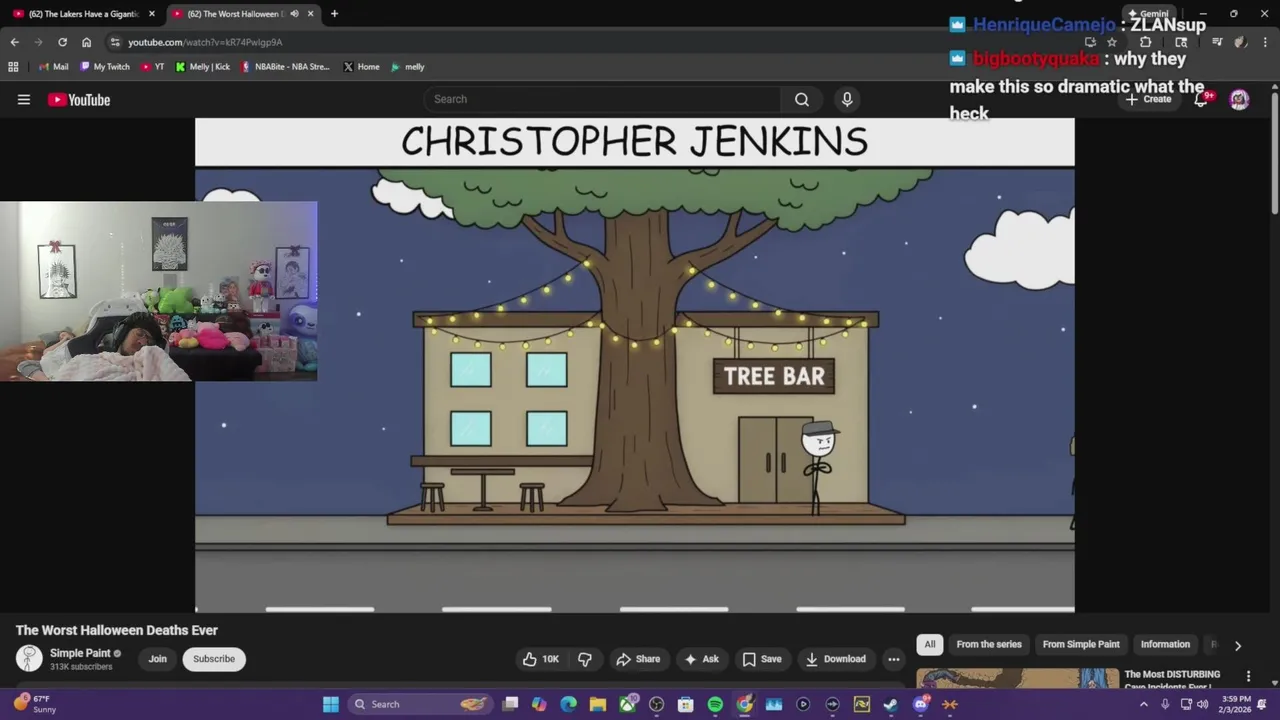The width and height of the screenshot is (1280, 720).
Task: Select the Information chip
Action: [1165, 645]
